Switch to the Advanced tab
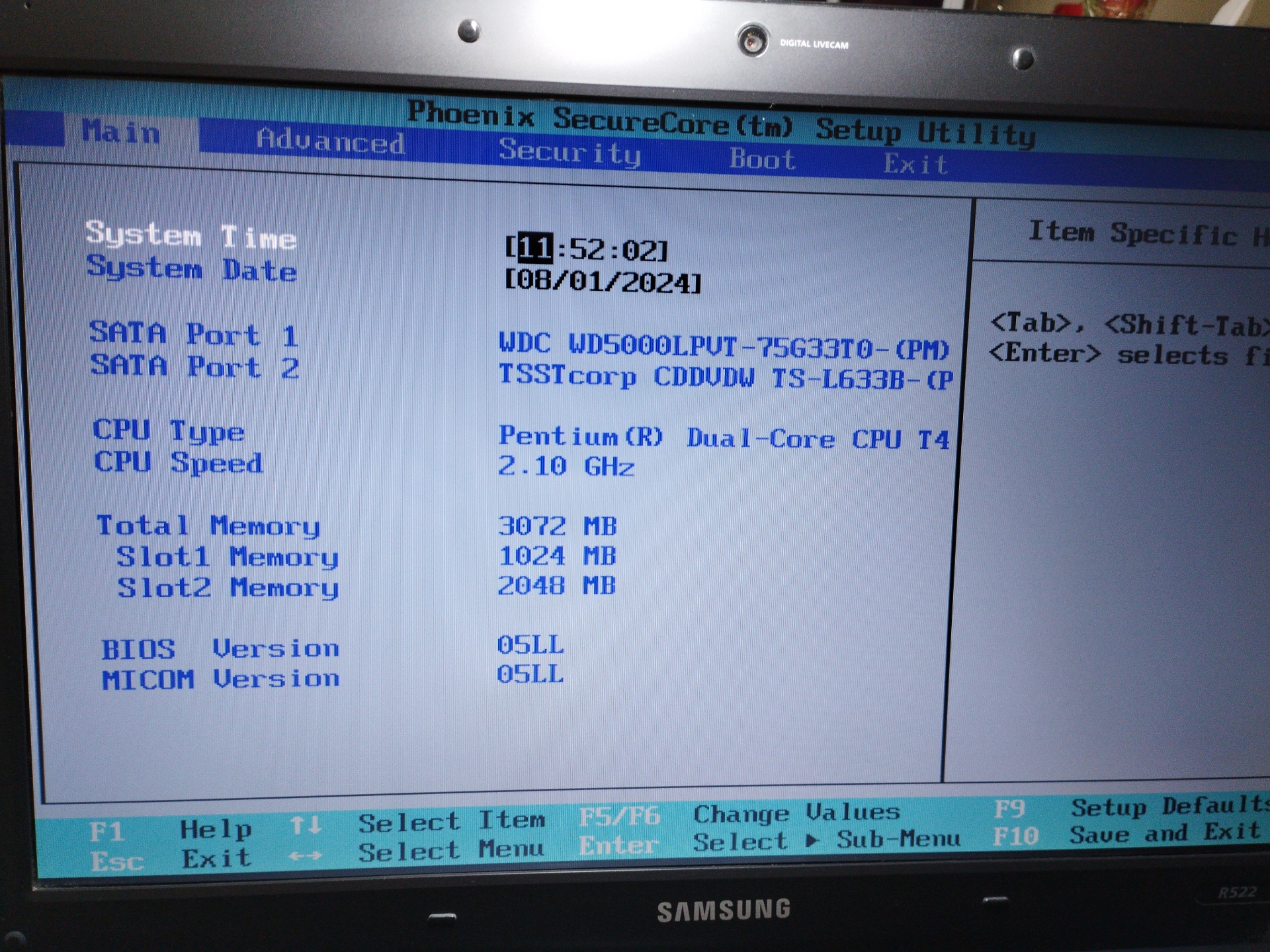 pyautogui.click(x=331, y=141)
